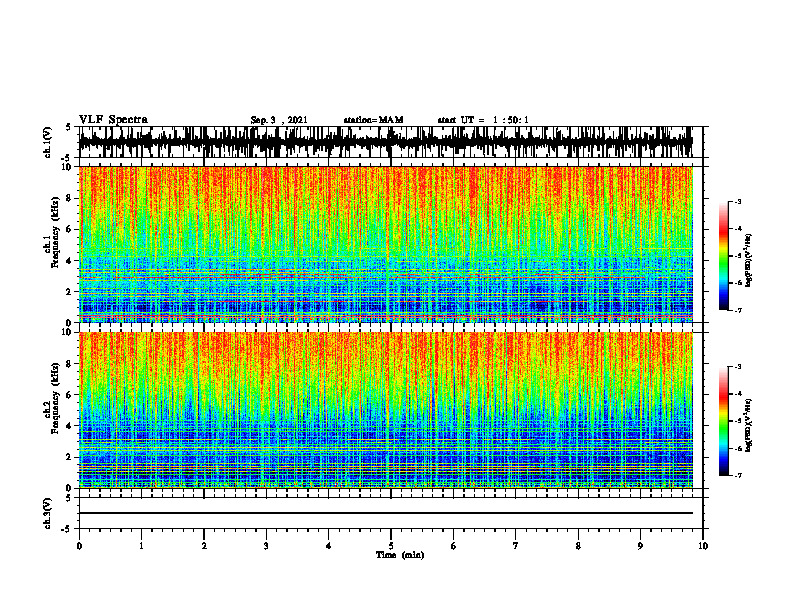Click time axis tick label 1
The width and height of the screenshot is (792, 612).
click(x=141, y=546)
